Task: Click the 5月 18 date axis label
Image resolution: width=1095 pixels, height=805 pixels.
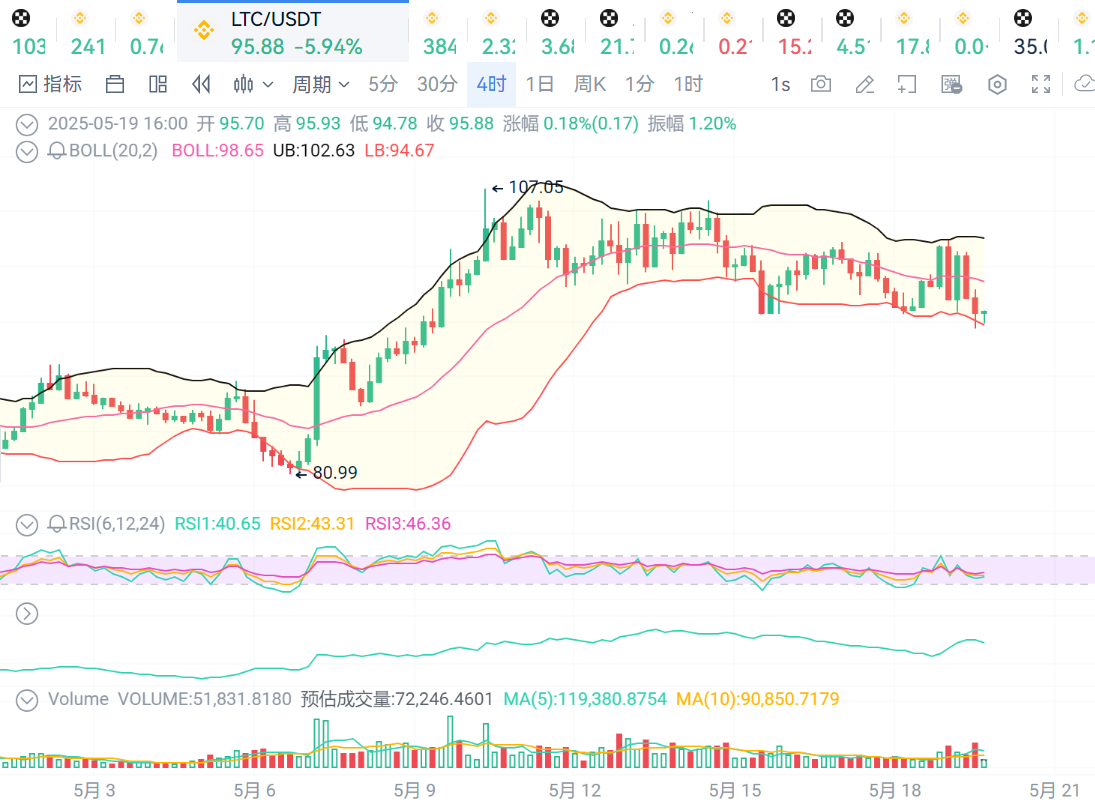Action: tap(895, 790)
